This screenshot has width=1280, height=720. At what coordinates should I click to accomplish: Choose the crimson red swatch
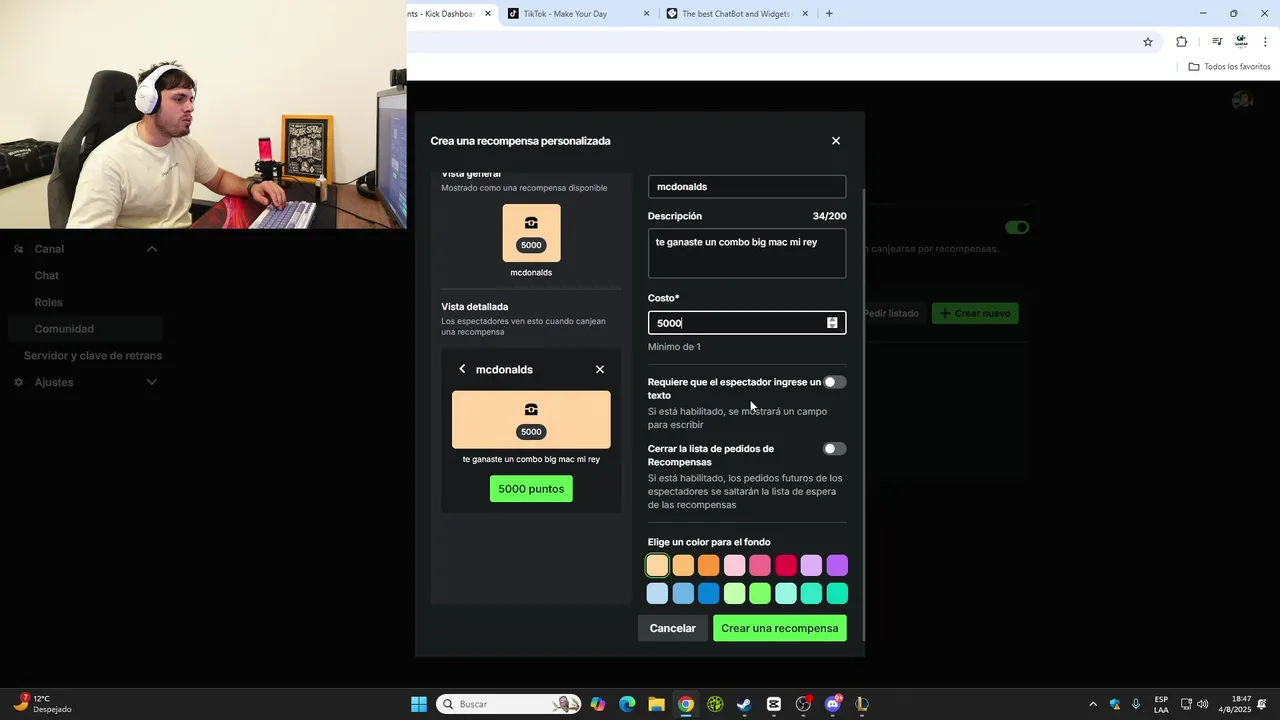coord(786,566)
